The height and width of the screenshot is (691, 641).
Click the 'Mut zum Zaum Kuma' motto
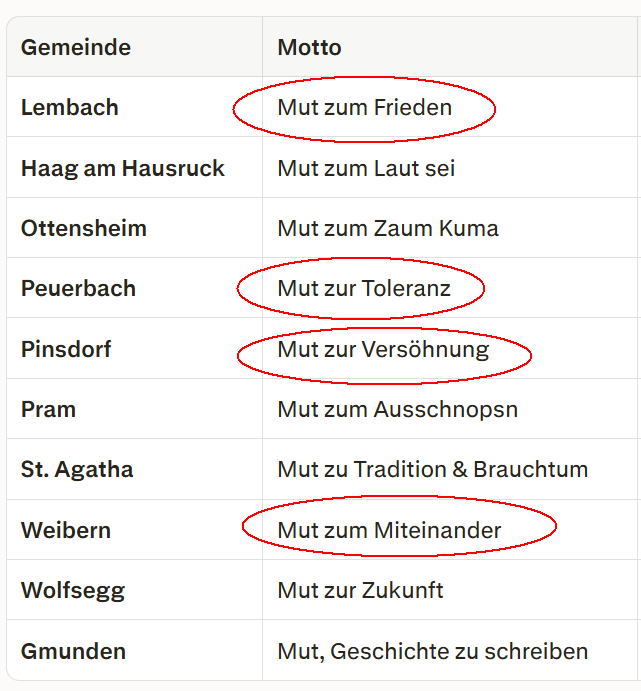coord(388,228)
